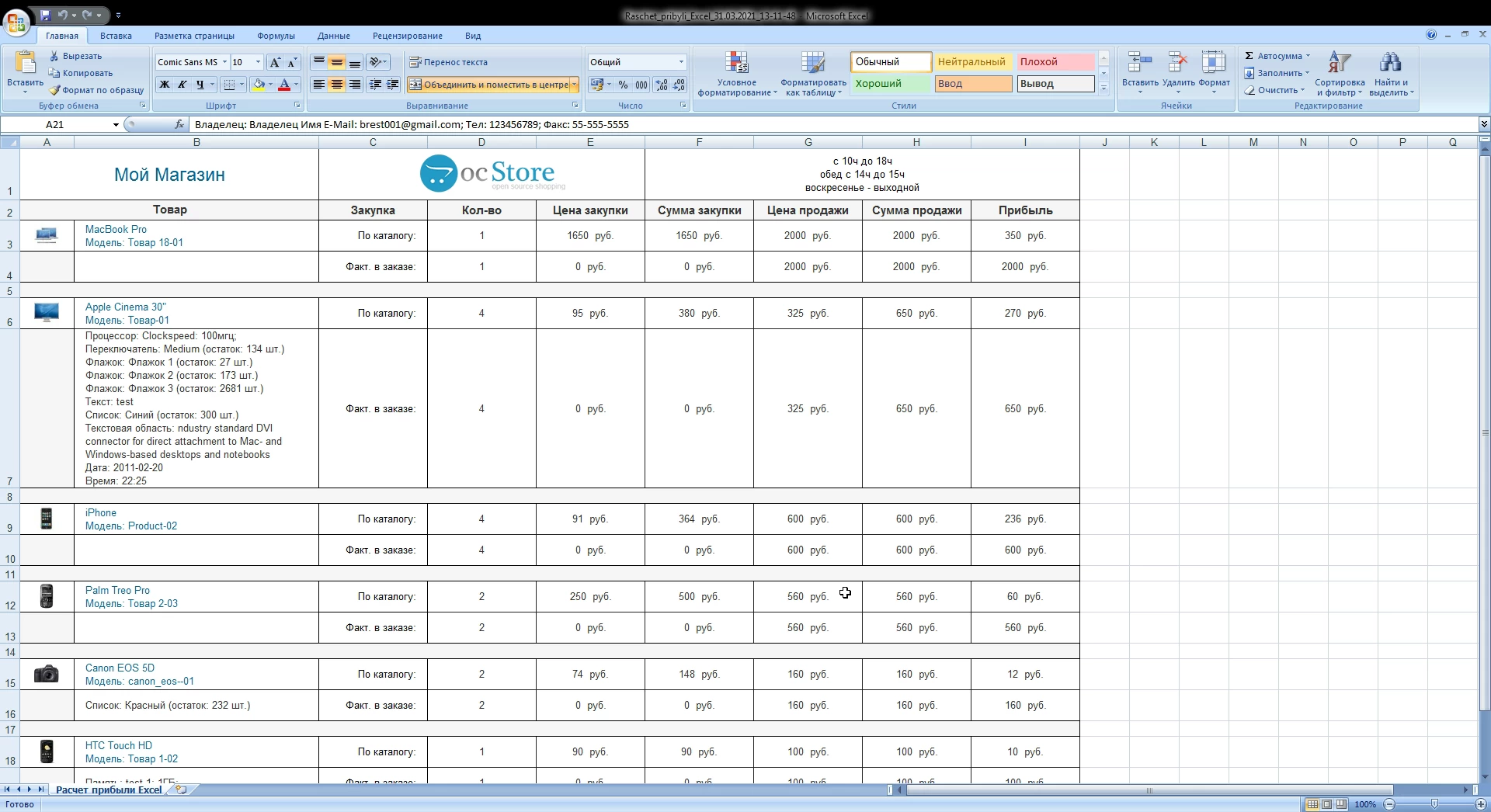
Task: Open the Вставка ribbon tab
Action: point(116,36)
